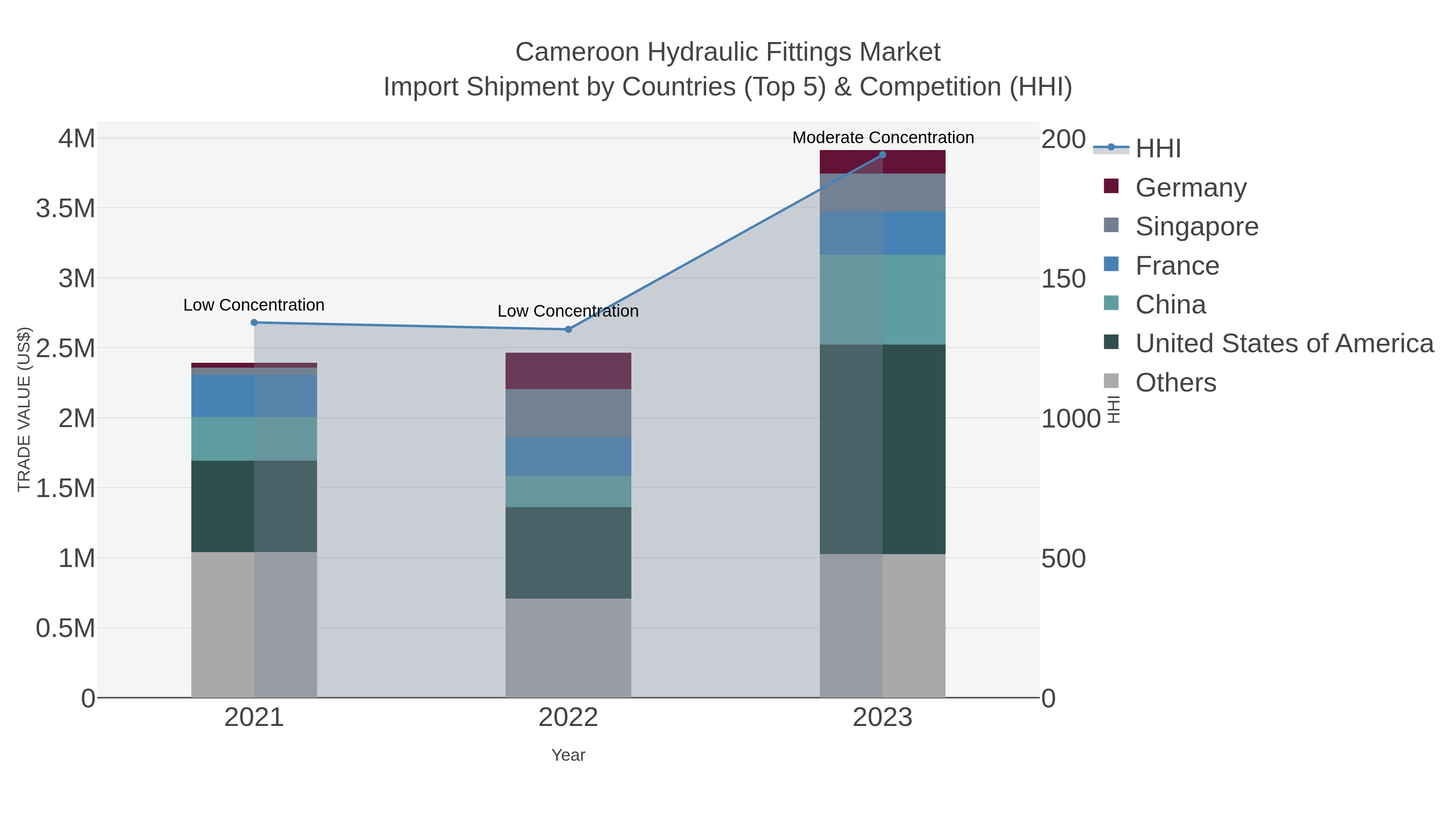Click the '500' right axis tick

tap(1064, 559)
